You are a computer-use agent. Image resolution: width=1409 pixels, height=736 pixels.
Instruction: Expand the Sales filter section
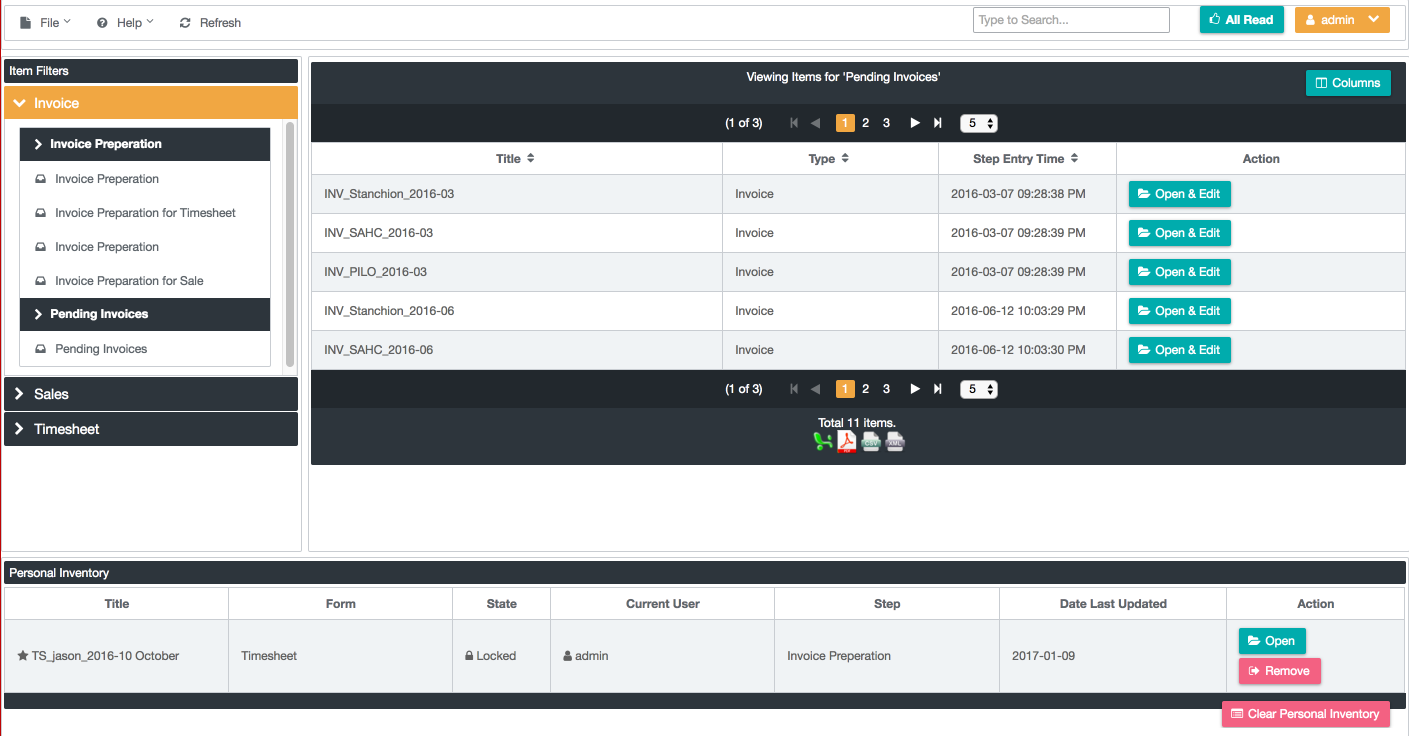(x=151, y=394)
